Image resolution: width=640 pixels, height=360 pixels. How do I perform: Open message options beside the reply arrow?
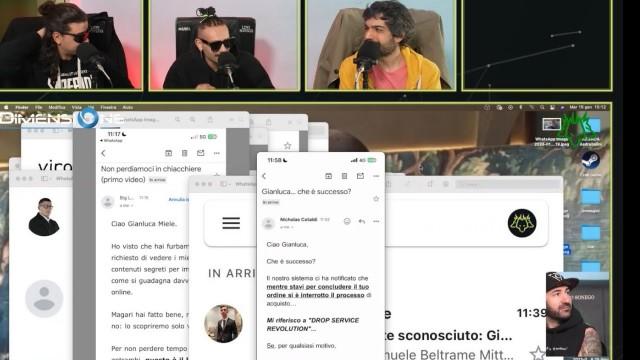tap(376, 221)
